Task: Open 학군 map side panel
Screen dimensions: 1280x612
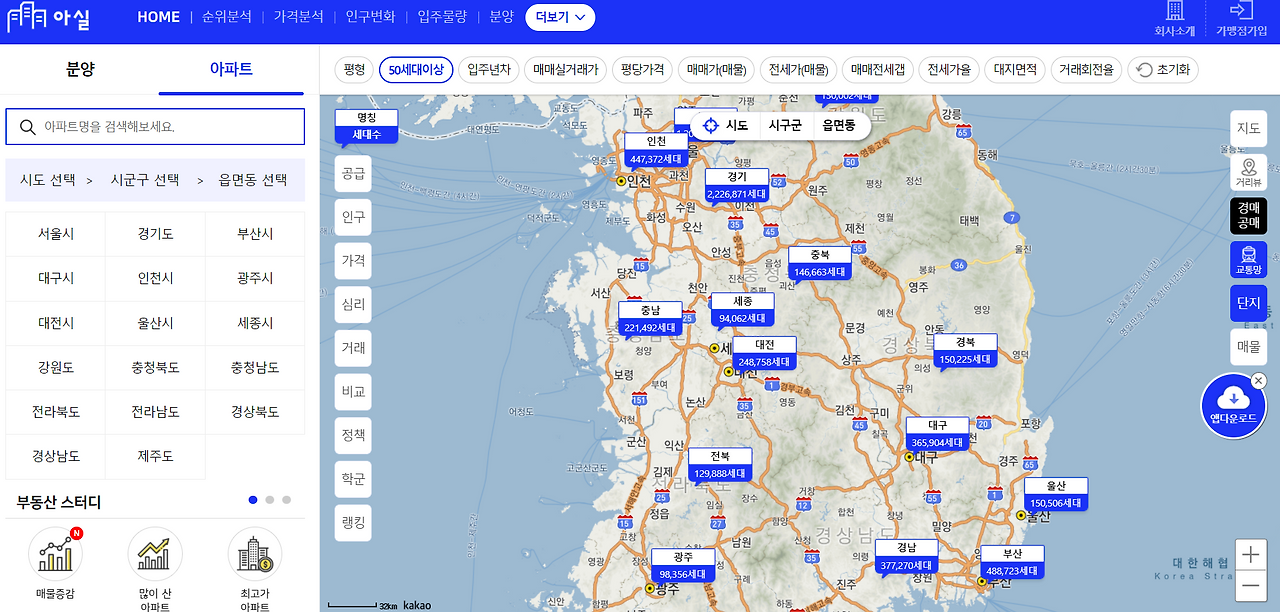Action: click(x=353, y=479)
